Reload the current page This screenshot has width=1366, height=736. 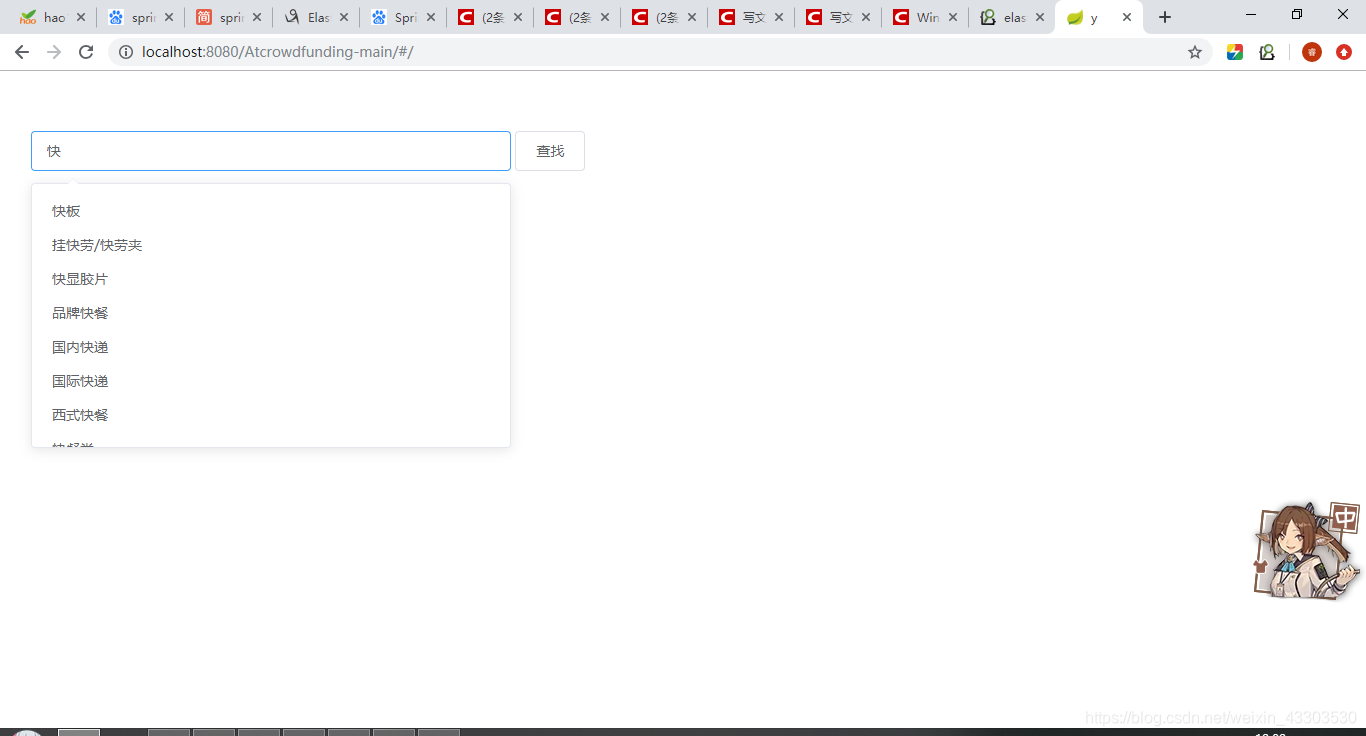coord(86,52)
